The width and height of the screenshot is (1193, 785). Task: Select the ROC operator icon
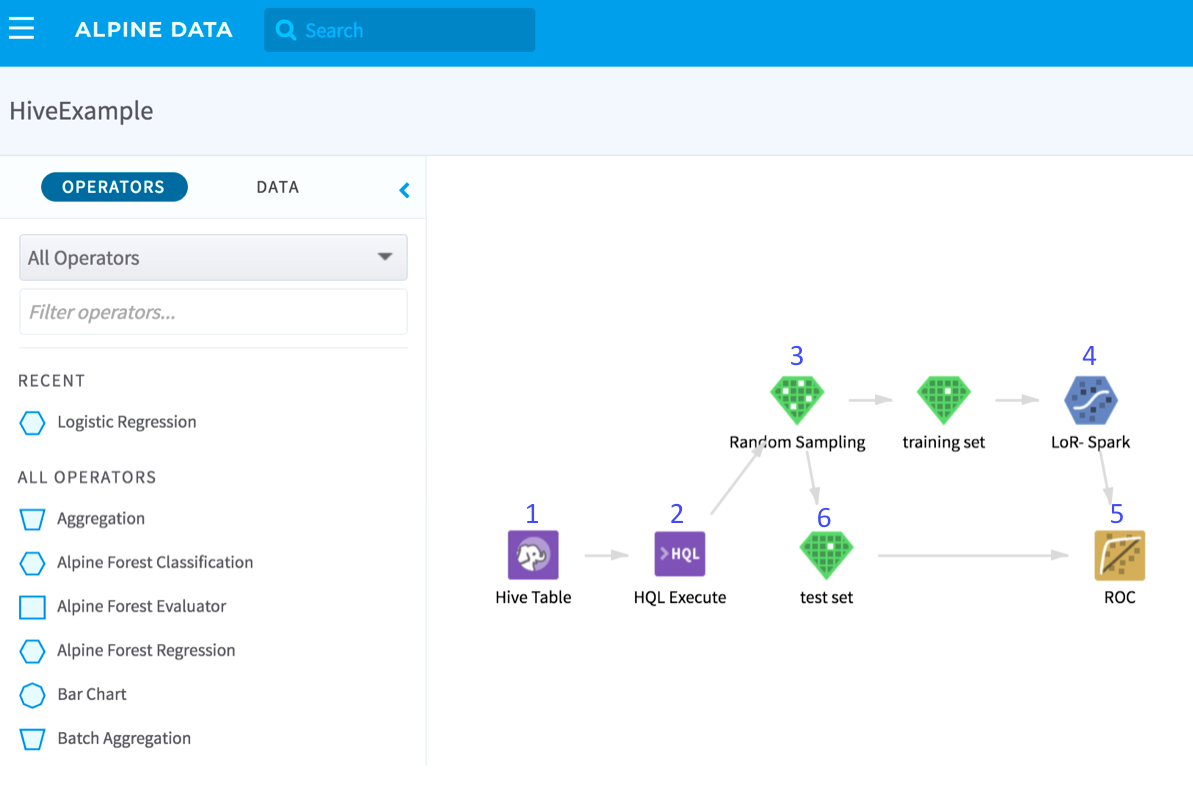[1119, 555]
